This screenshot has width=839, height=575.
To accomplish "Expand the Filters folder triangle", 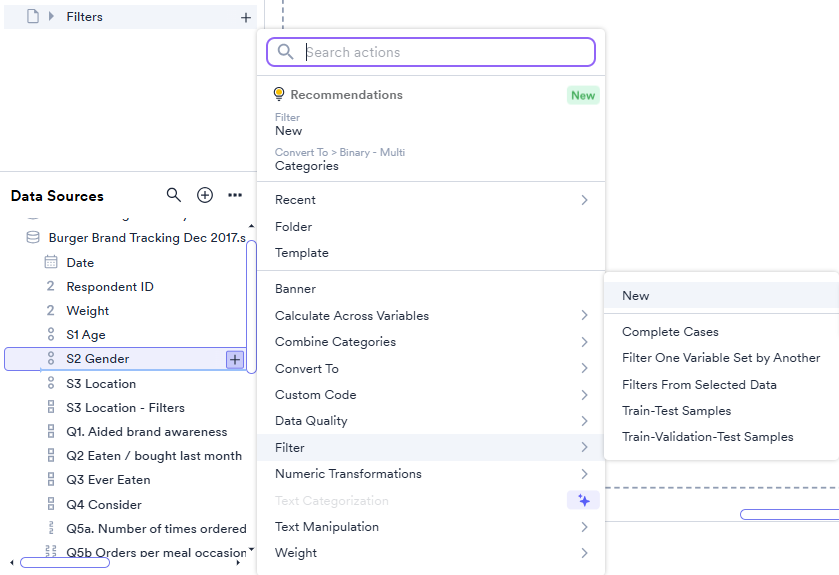I will coord(51,17).
